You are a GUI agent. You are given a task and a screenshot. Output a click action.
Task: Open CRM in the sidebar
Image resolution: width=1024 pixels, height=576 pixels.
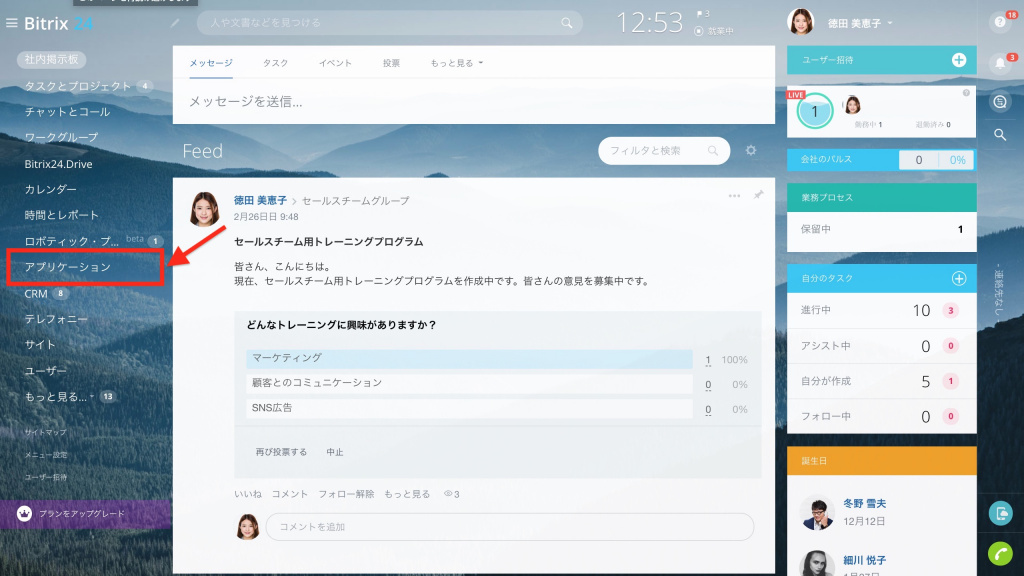(36, 294)
